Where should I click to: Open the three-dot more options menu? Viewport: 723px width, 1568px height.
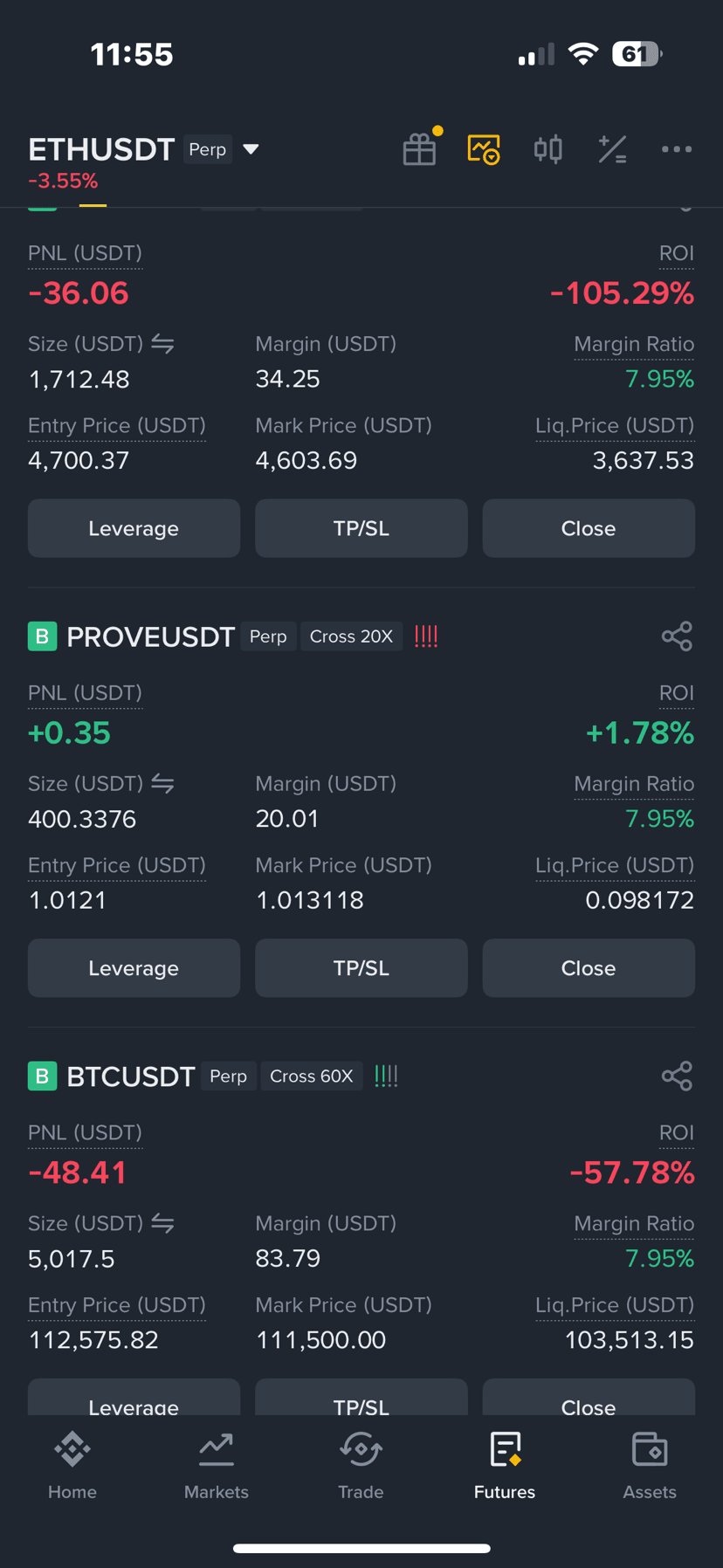pos(677,149)
